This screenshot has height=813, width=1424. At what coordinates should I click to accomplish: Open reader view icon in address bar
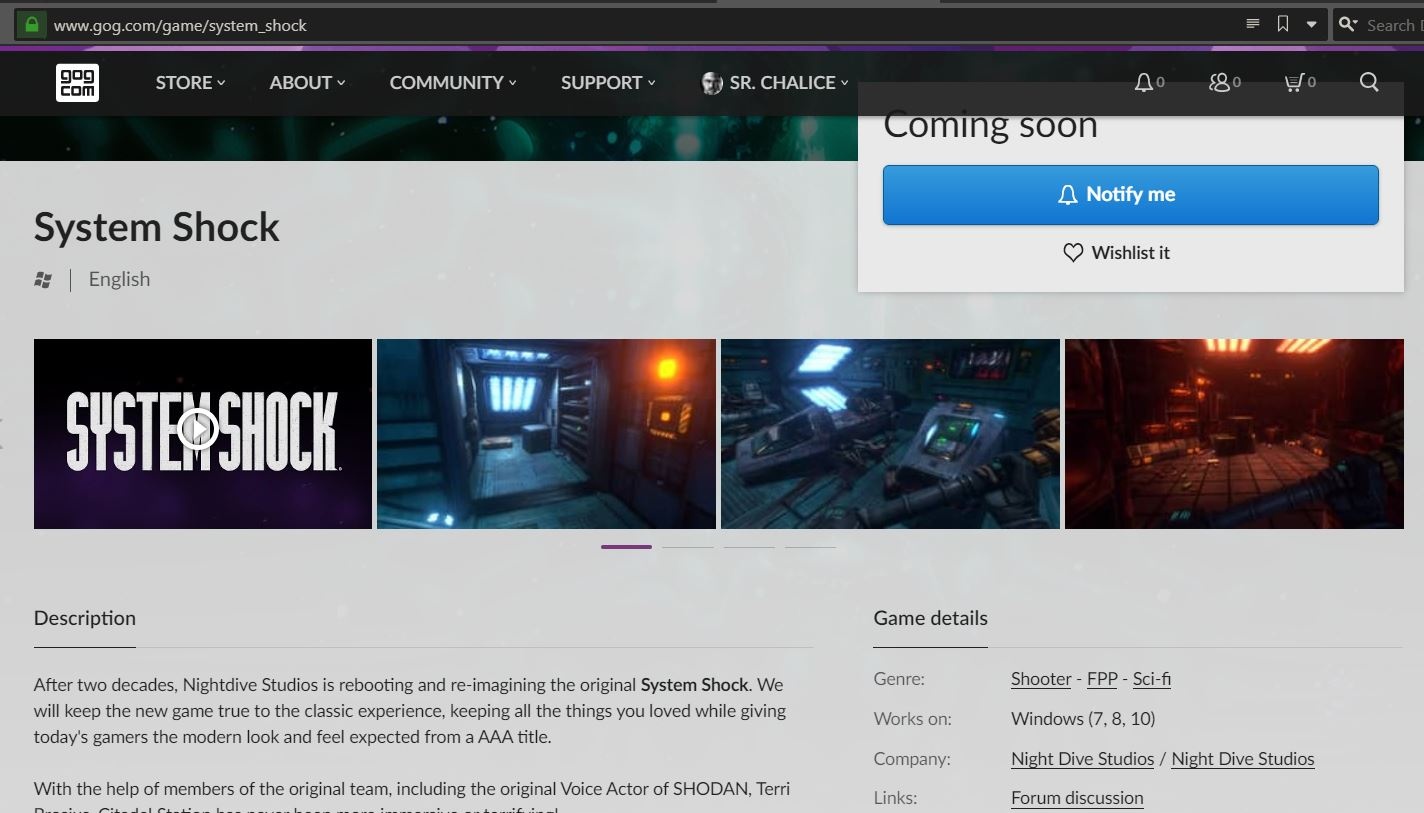1252,24
